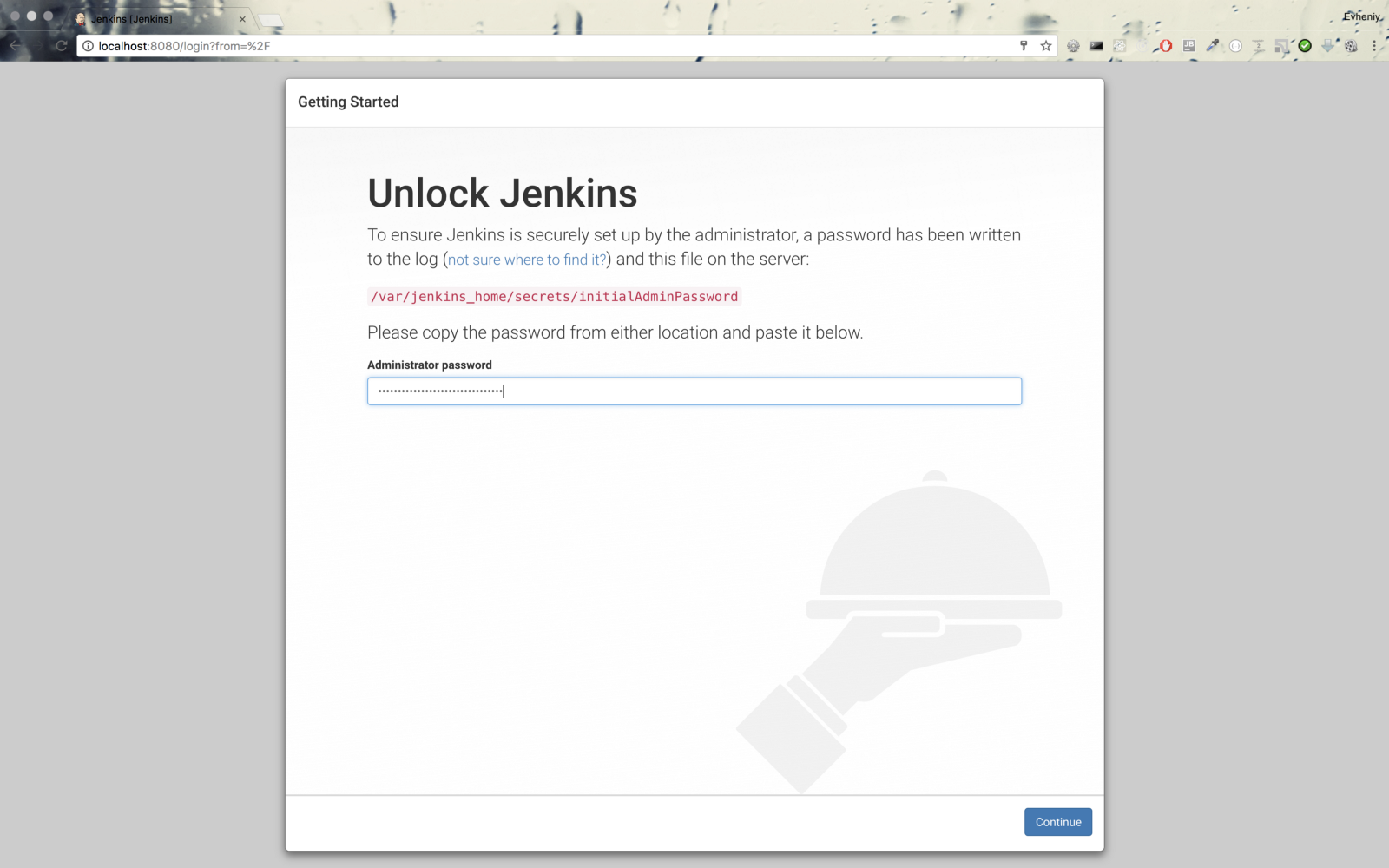Activate the eyedropper color picker extension

(1213, 46)
